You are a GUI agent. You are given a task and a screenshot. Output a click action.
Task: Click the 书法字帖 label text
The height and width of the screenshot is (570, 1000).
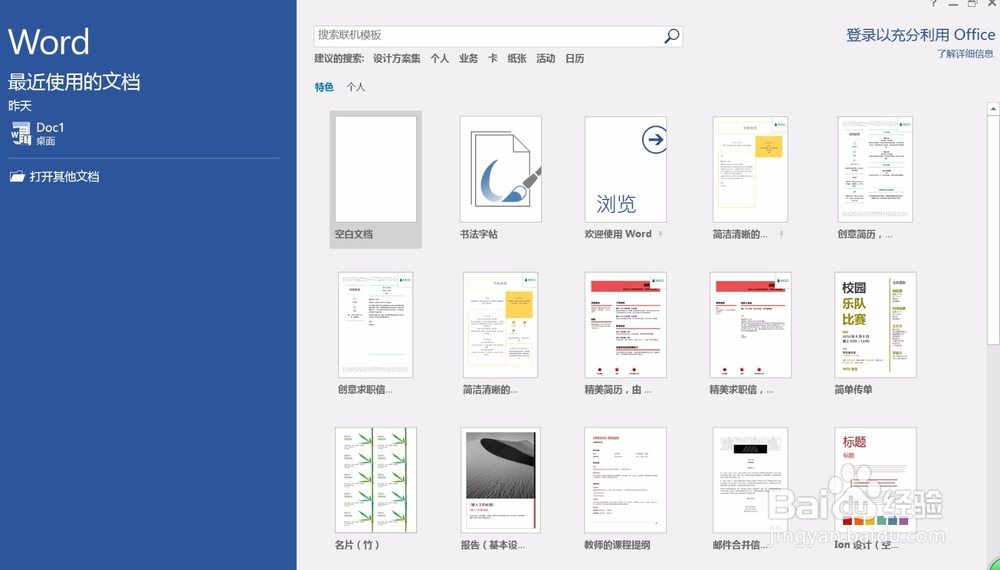[x=478, y=234]
